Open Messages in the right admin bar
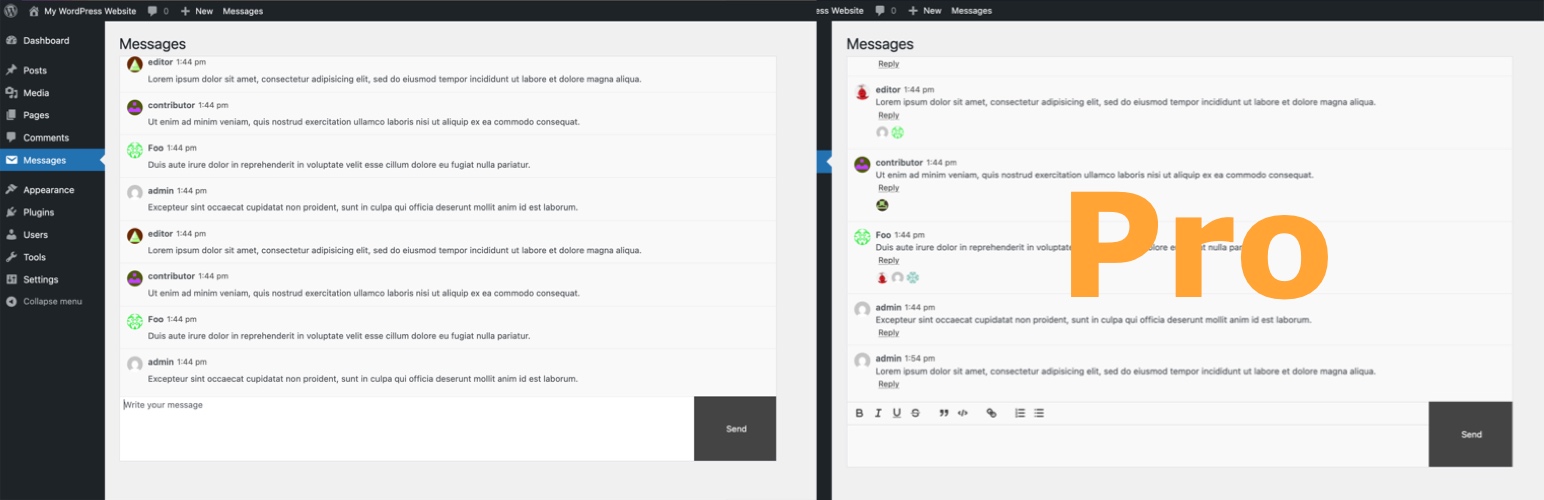 (971, 11)
